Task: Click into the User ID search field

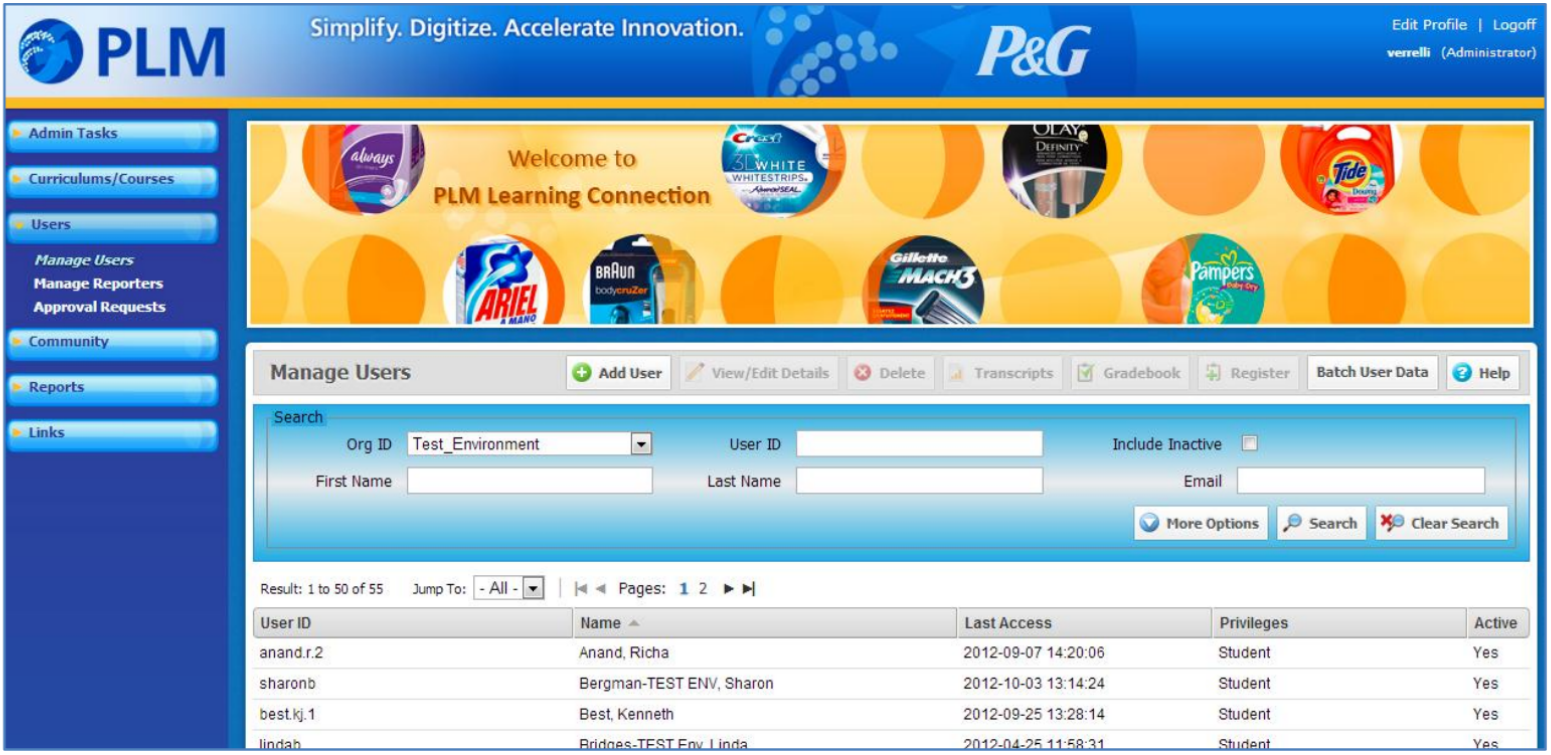Action: [918, 444]
